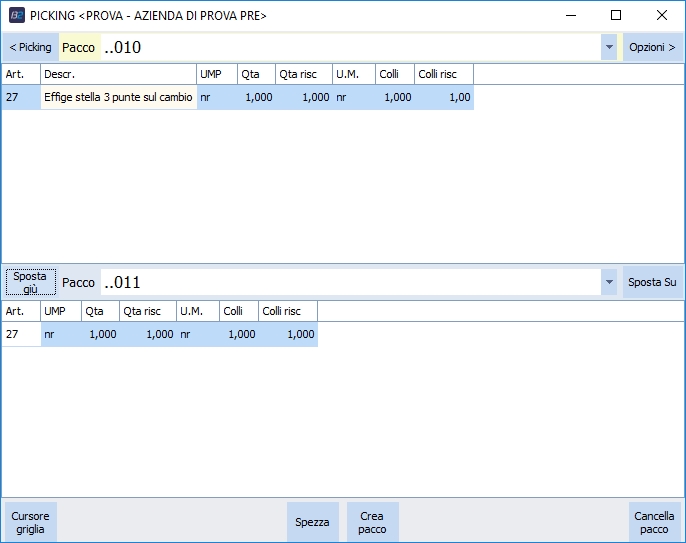Click the top grid Qta risc header
Screen dimensions: 686x543
pyautogui.click(x=304, y=74)
